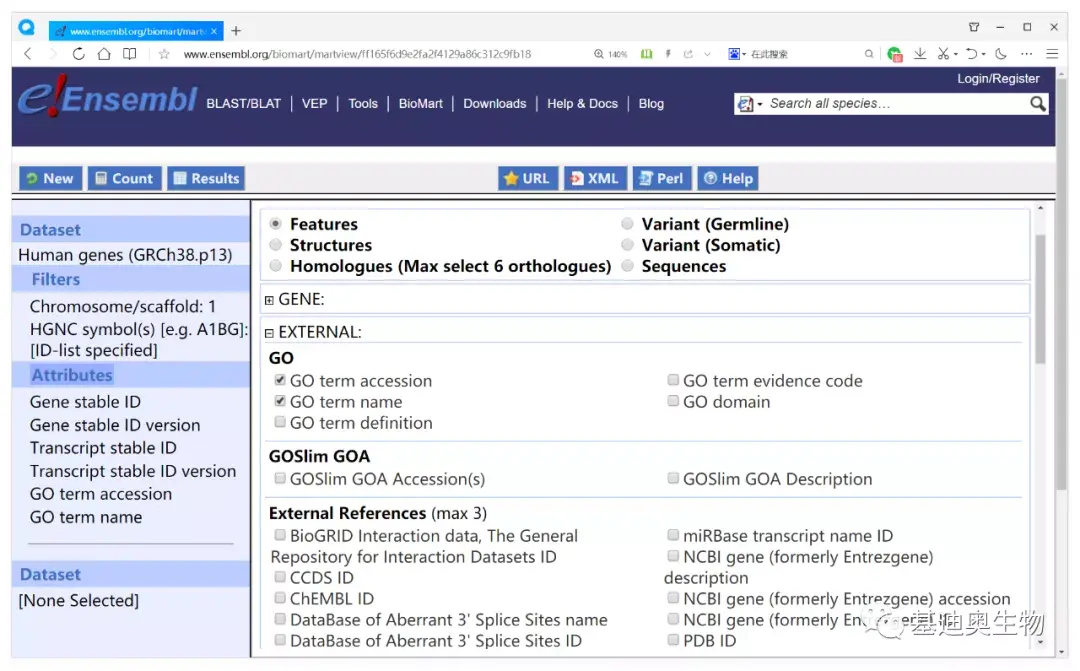This screenshot has width=1080, height=671.
Task: Click the Results button
Action: click(206, 178)
